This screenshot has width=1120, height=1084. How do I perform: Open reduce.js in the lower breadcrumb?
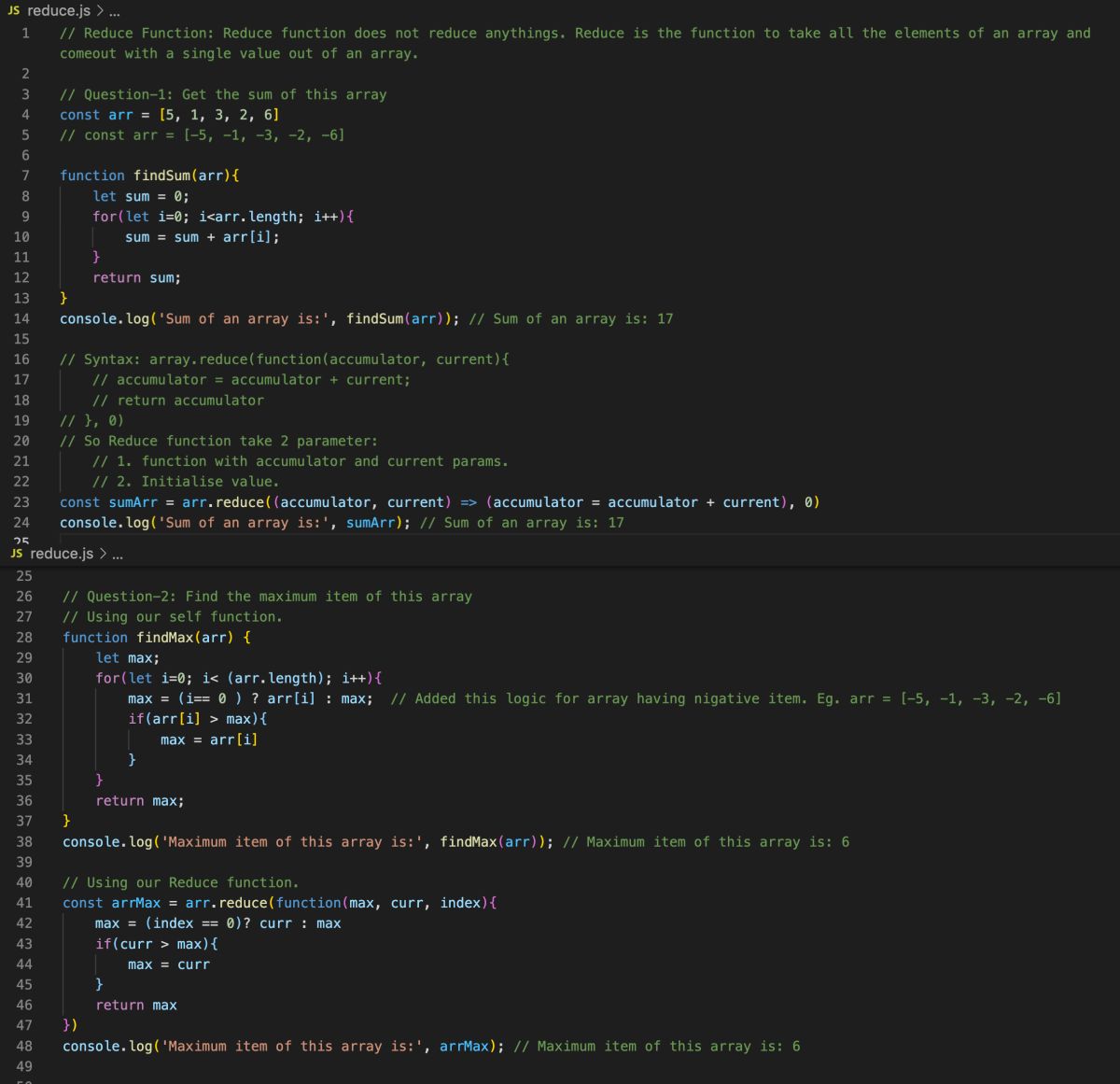point(62,554)
